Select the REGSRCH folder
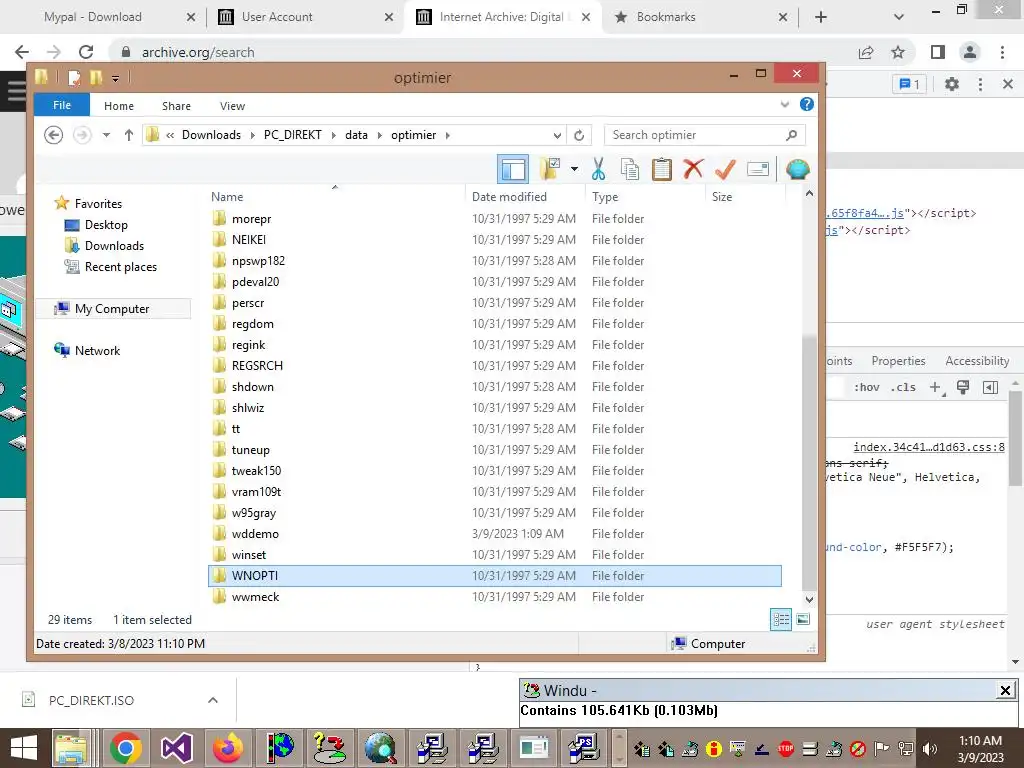The width and height of the screenshot is (1024, 768). pos(257,366)
